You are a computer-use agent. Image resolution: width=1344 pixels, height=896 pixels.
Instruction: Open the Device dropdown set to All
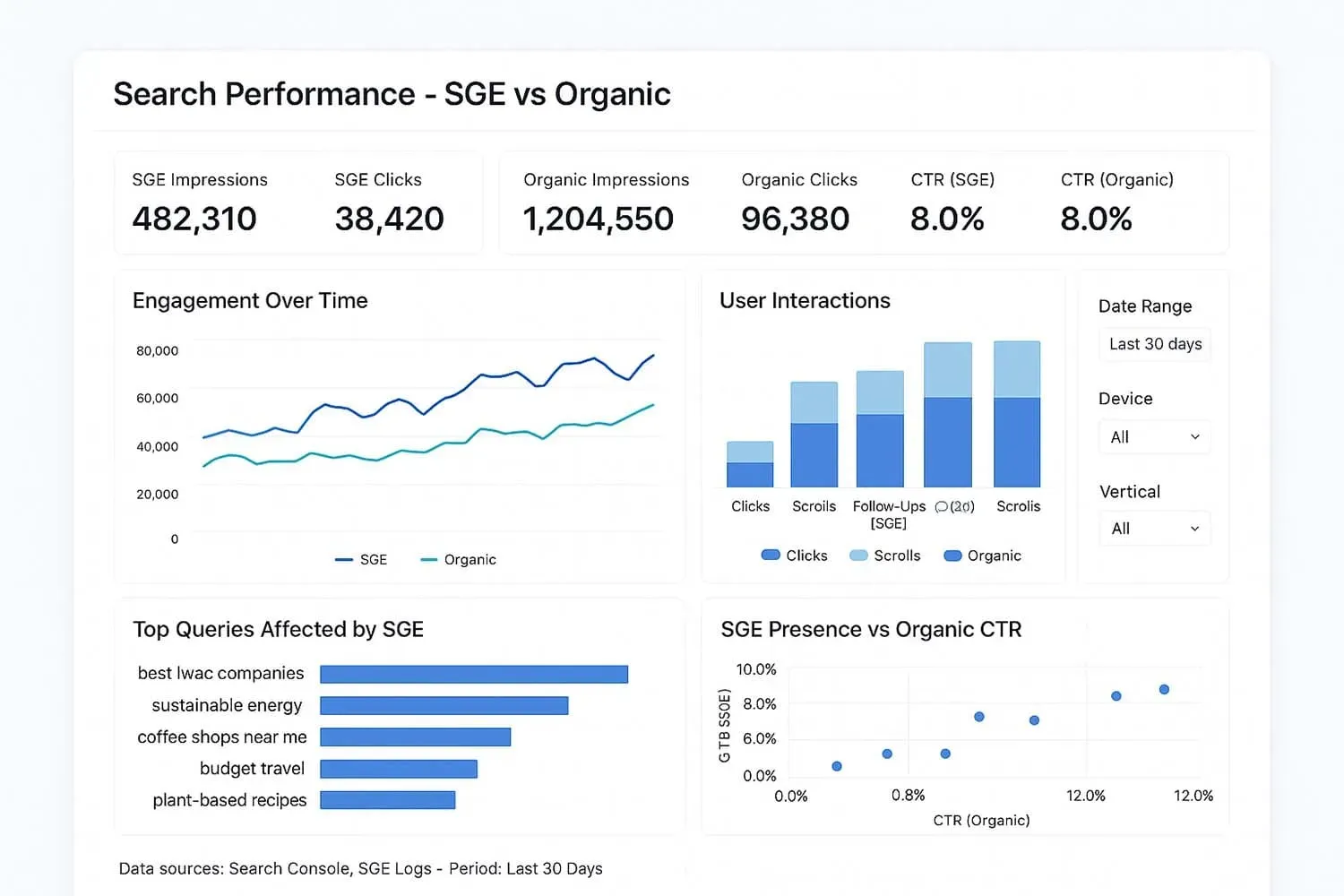[1154, 436]
